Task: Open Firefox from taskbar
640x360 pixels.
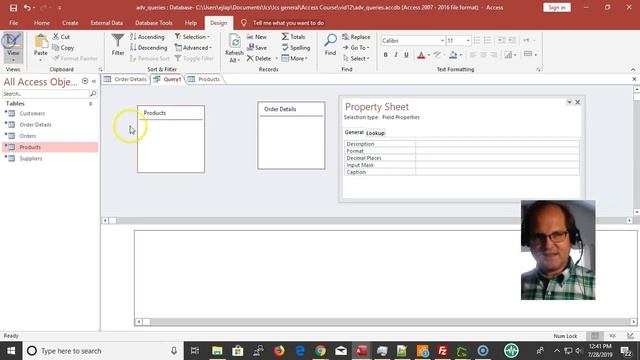Action: 279,351
